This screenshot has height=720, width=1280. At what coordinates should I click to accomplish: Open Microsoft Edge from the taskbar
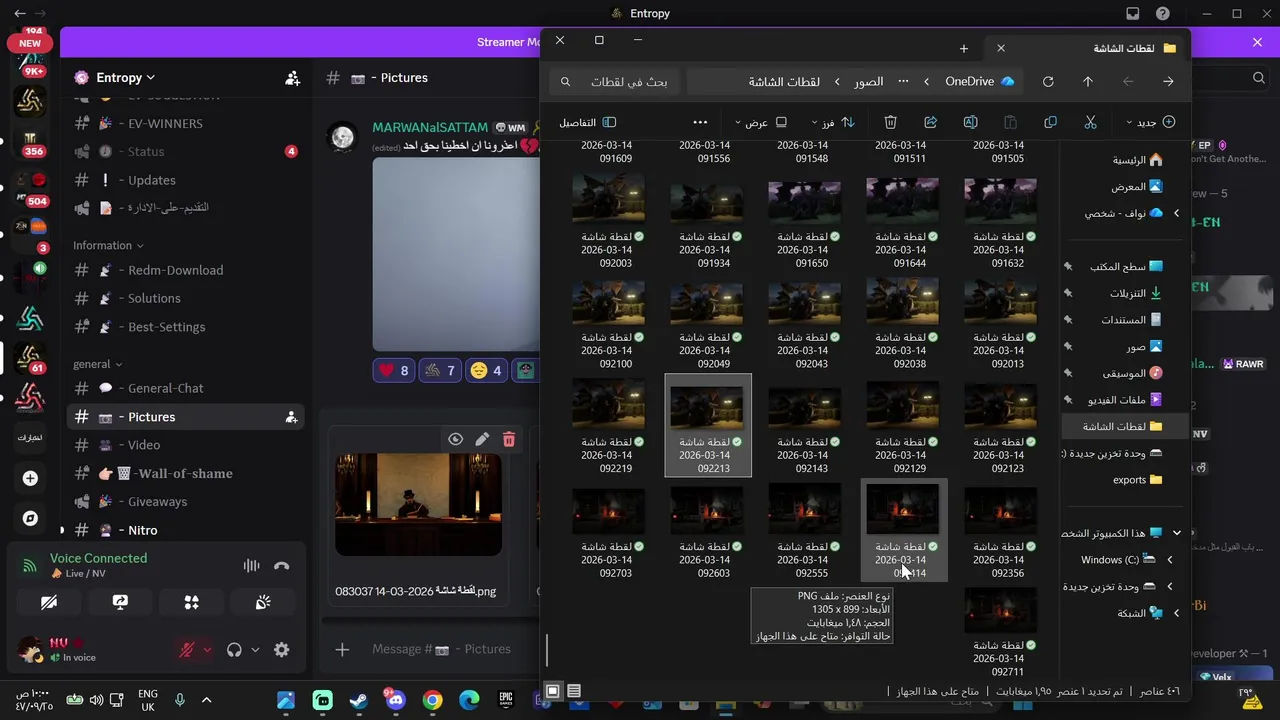pos(469,701)
